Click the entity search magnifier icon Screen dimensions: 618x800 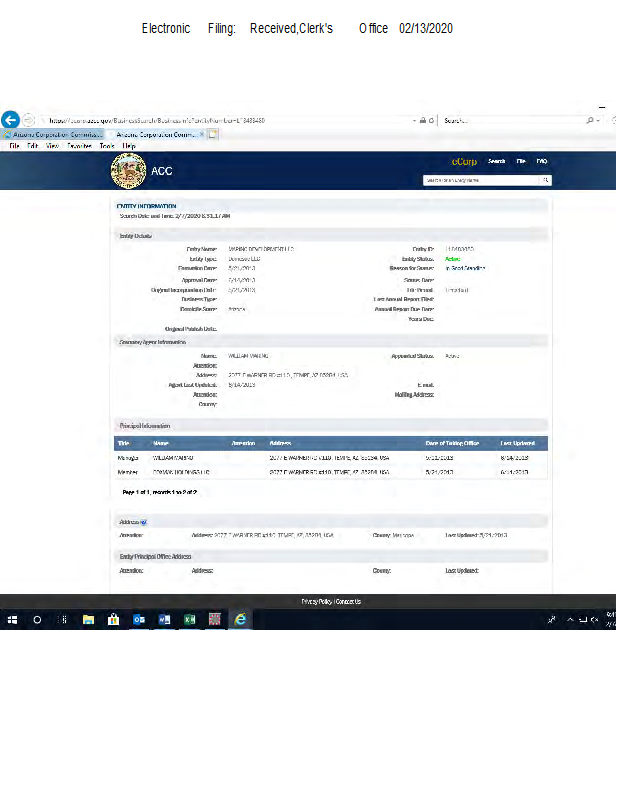(546, 180)
